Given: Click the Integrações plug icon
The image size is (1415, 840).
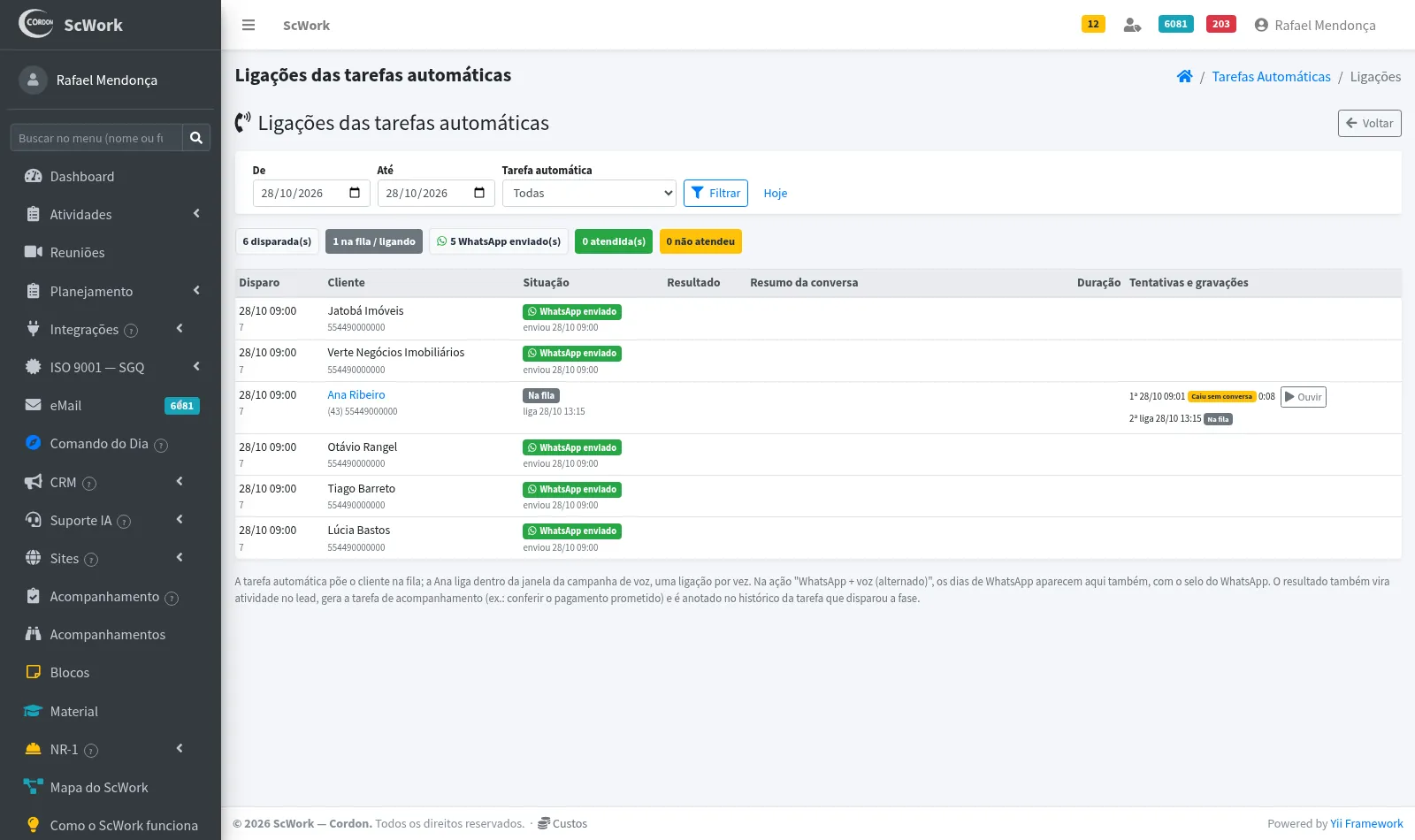Looking at the screenshot, I should click(33, 328).
